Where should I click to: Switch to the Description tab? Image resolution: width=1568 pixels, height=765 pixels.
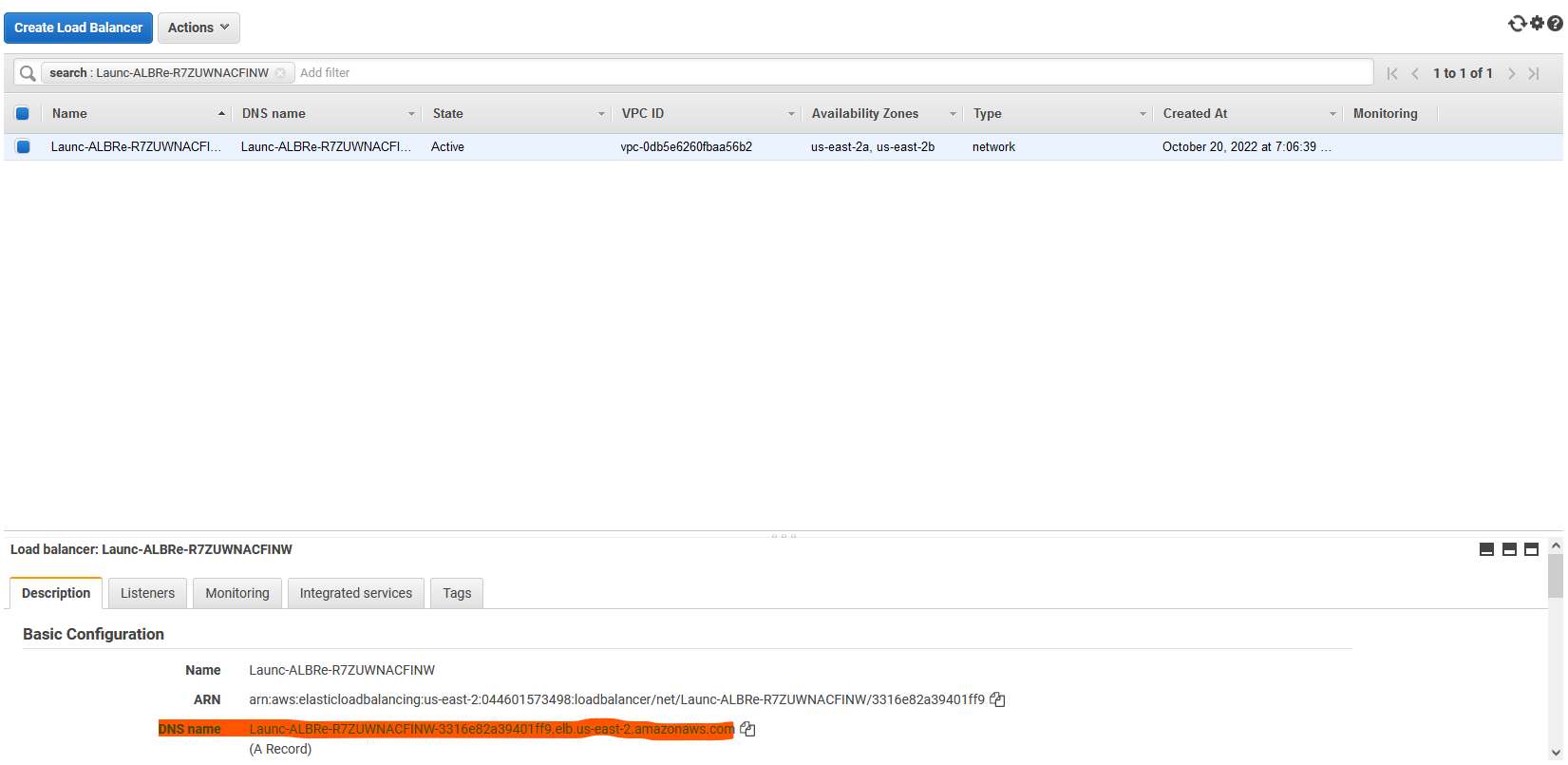point(56,593)
